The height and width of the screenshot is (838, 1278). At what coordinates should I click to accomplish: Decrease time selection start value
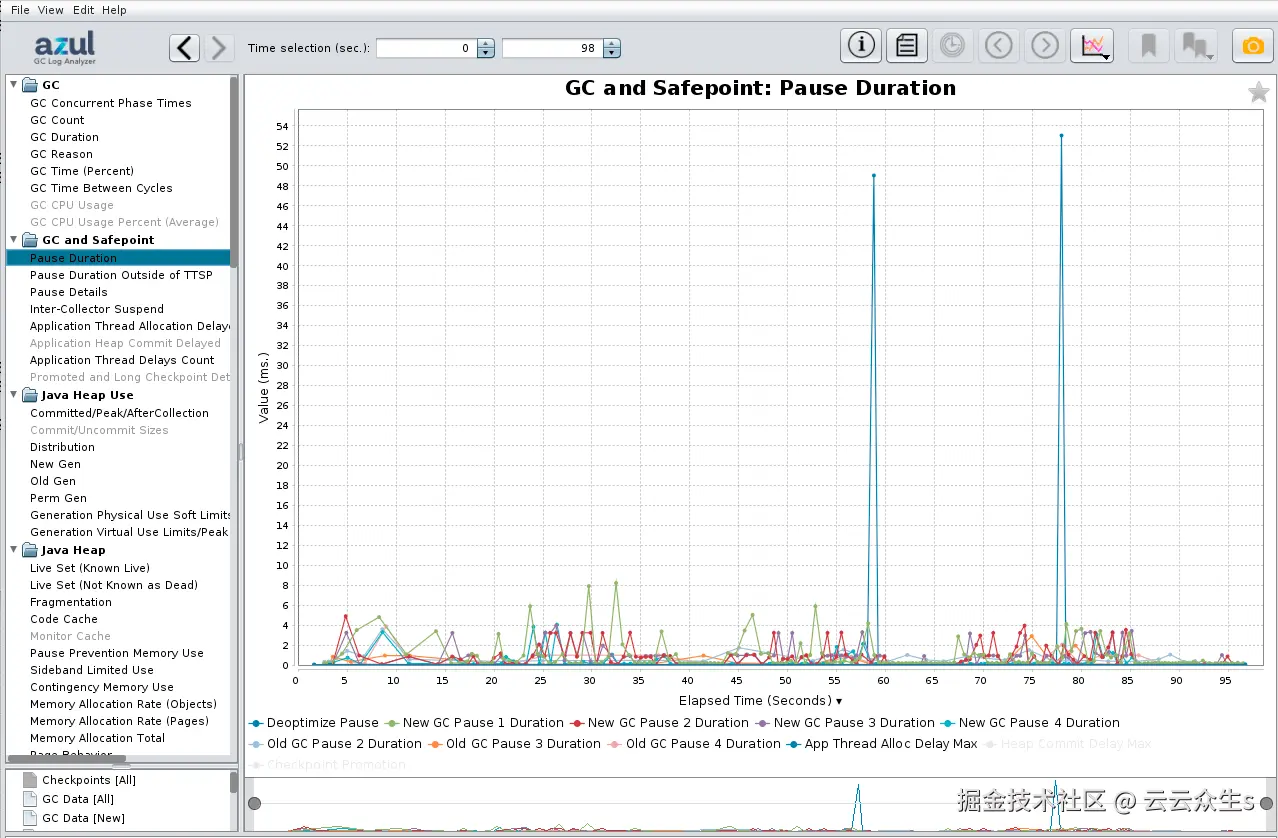pyautogui.click(x=486, y=53)
